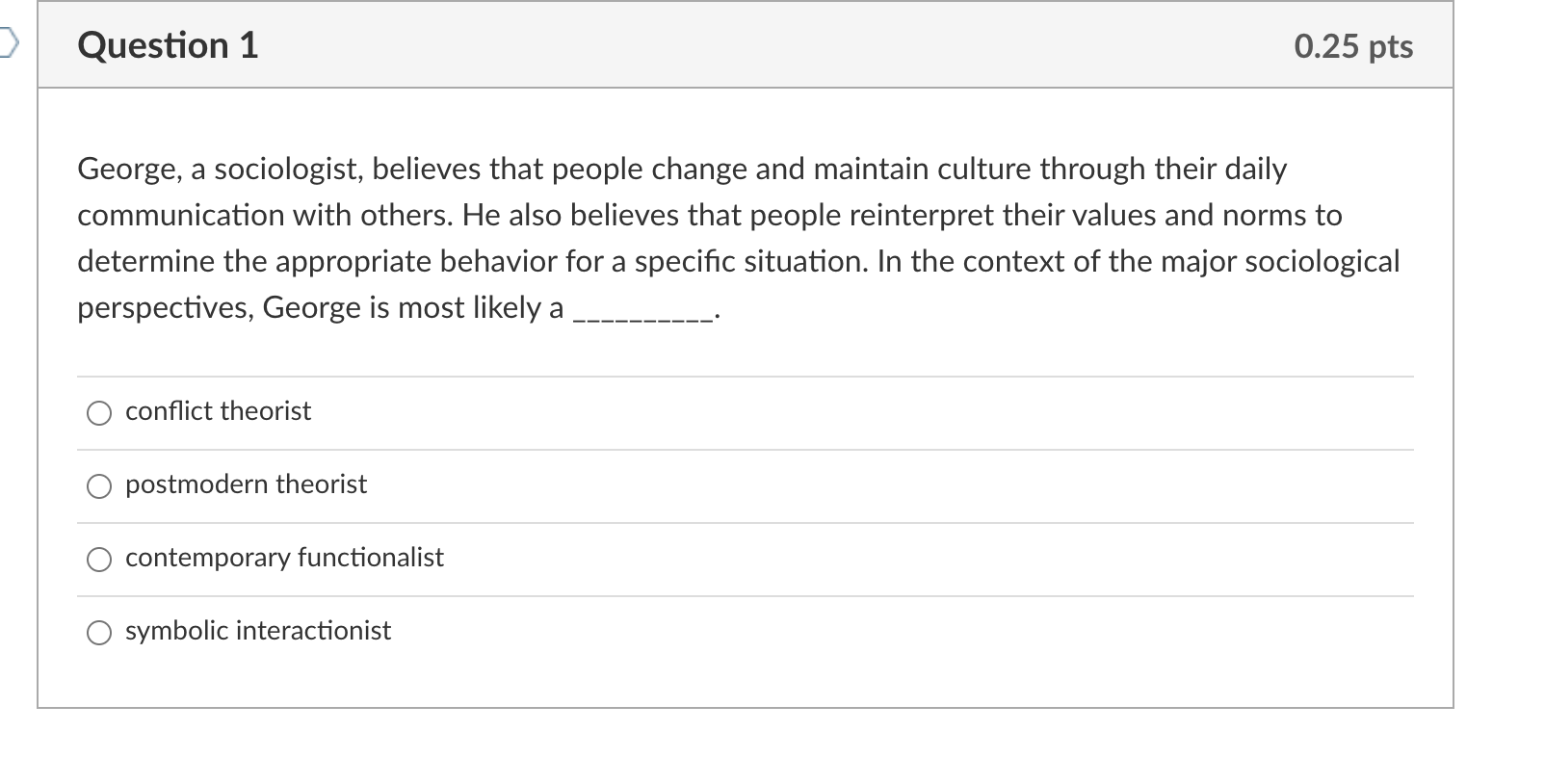Mark symbolic interactionist radio button
Image resolution: width=1545 pixels, height=784 pixels.
tap(99, 633)
